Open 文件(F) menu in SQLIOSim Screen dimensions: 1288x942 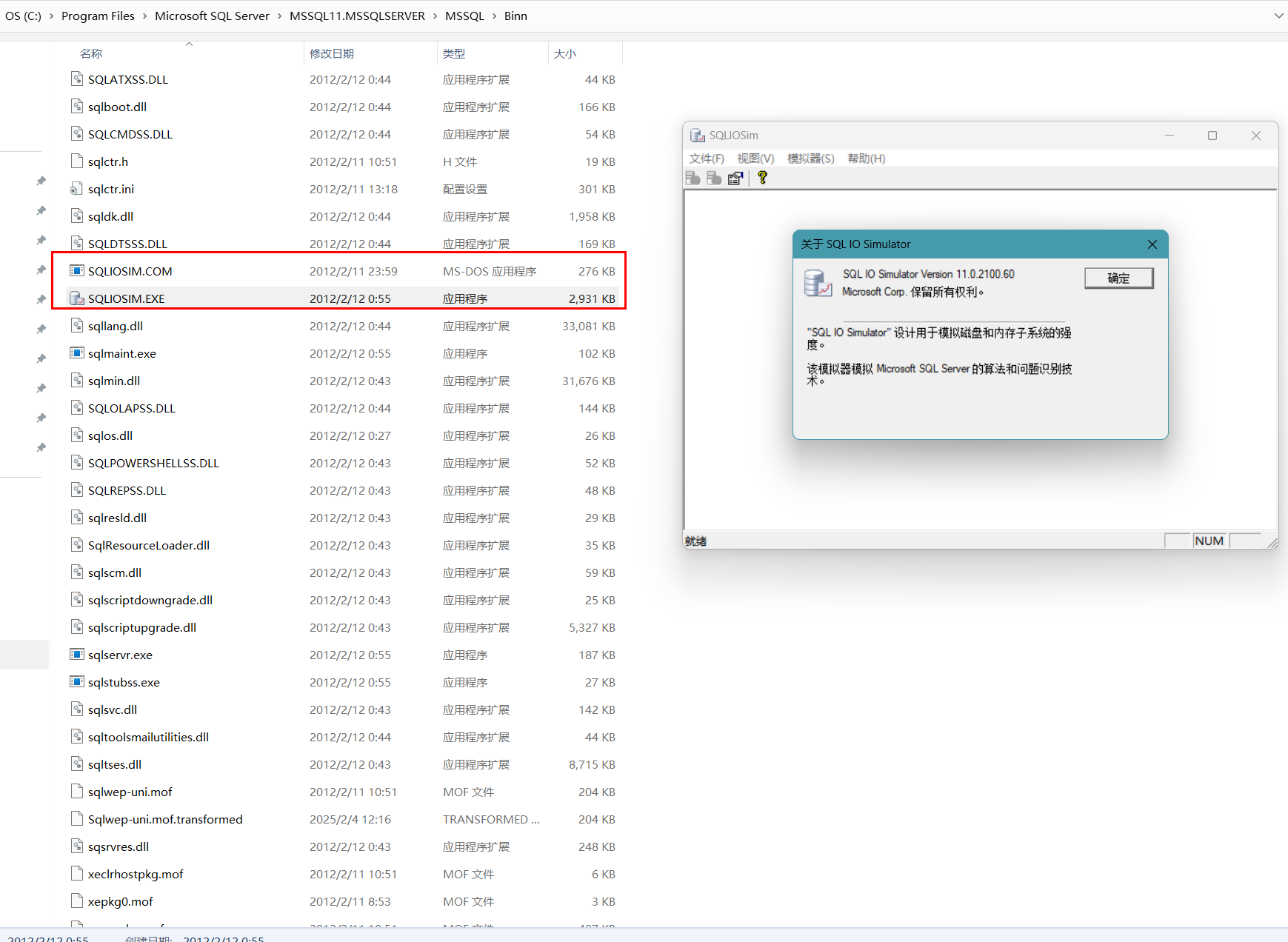[x=707, y=158]
